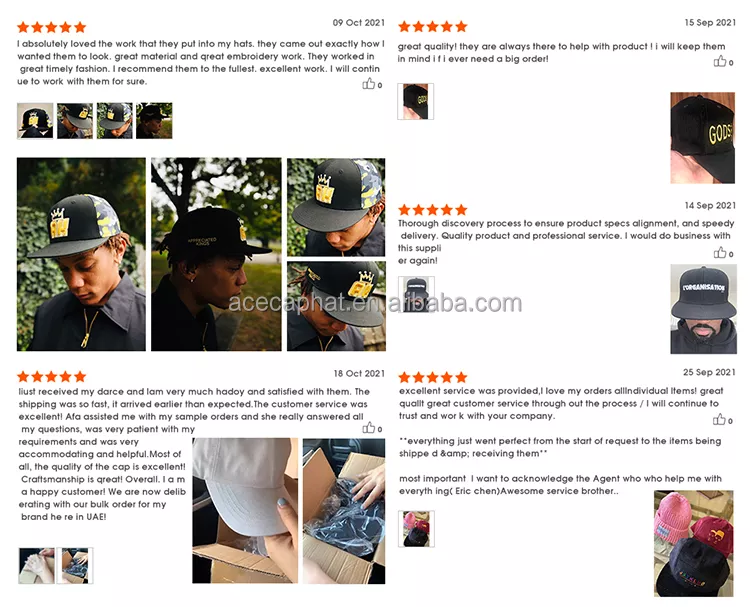Screen dimensions: 750x607
Task: Open box thumbnail in 18 Oct review
Action: (x=75, y=566)
